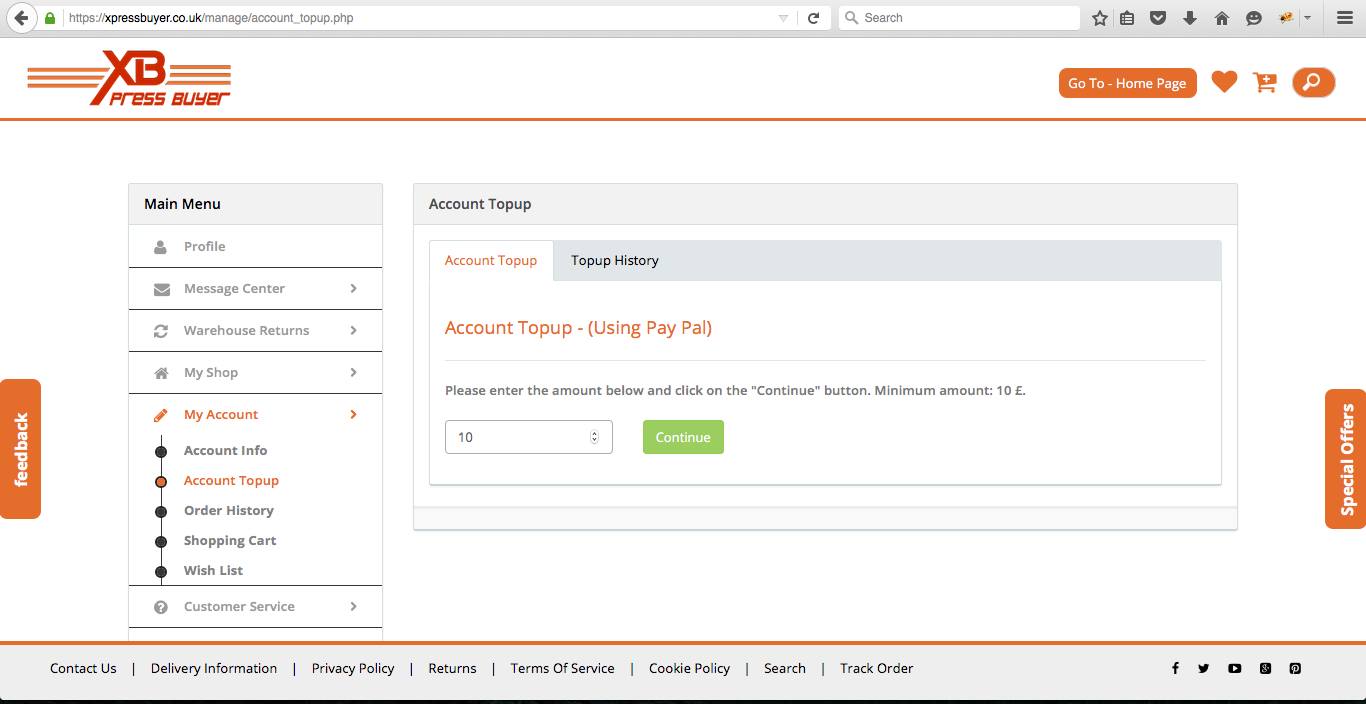Select the Account Topup tab
The width and height of the screenshot is (1366, 704).
coord(490,261)
